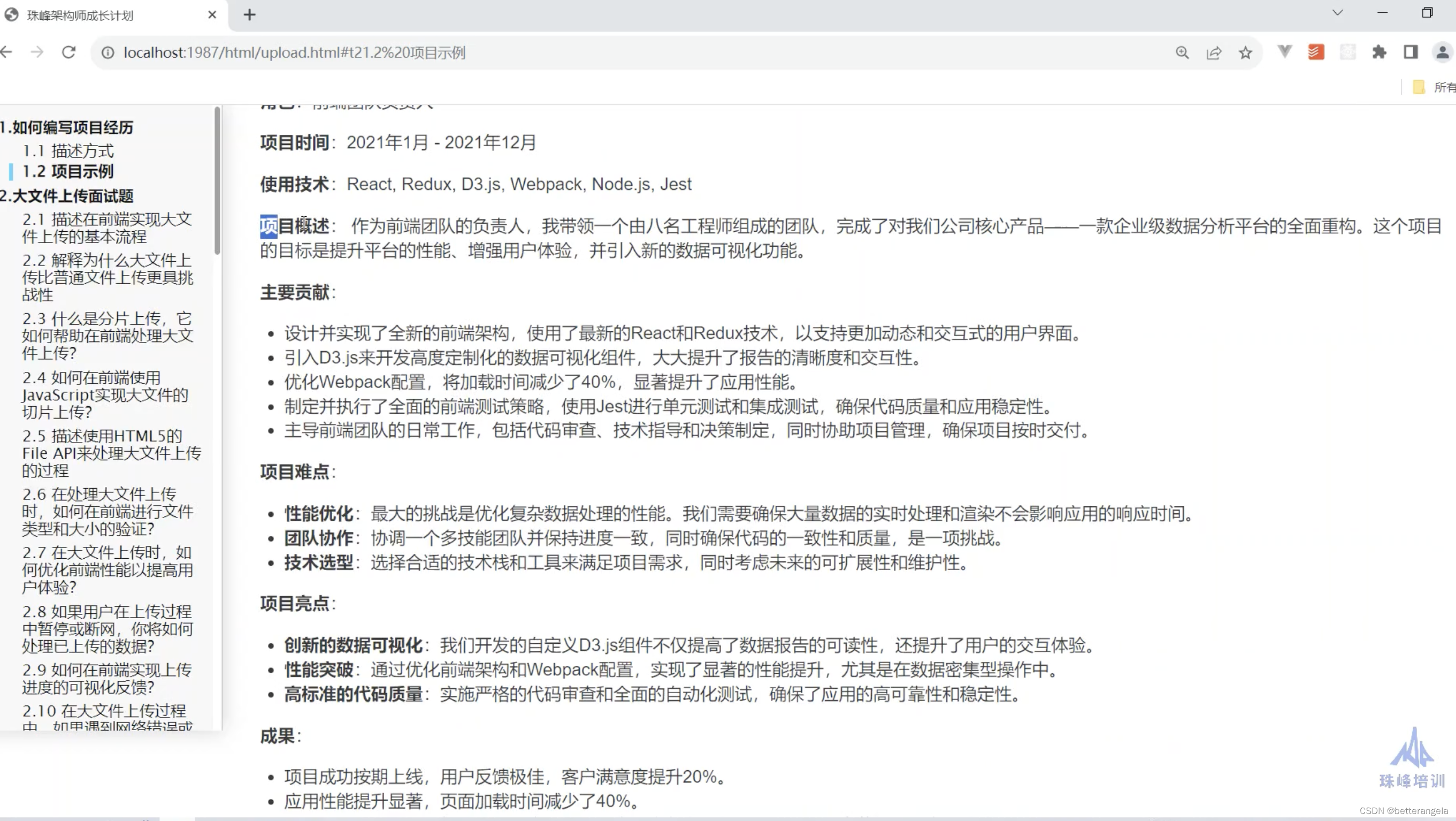The image size is (1456, 821).
Task: Open section 1.如何编写项目经历 in sidebar
Action: [x=67, y=127]
